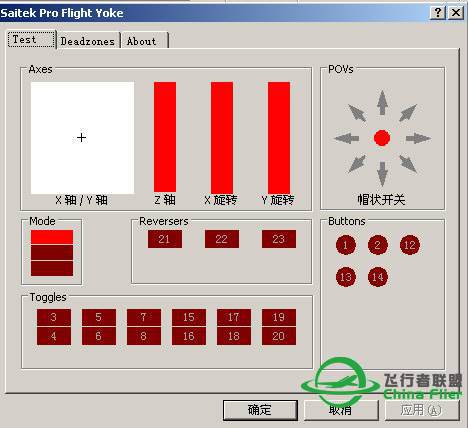Click the Y 旋转 label
The image size is (468, 428).
tap(278, 200)
